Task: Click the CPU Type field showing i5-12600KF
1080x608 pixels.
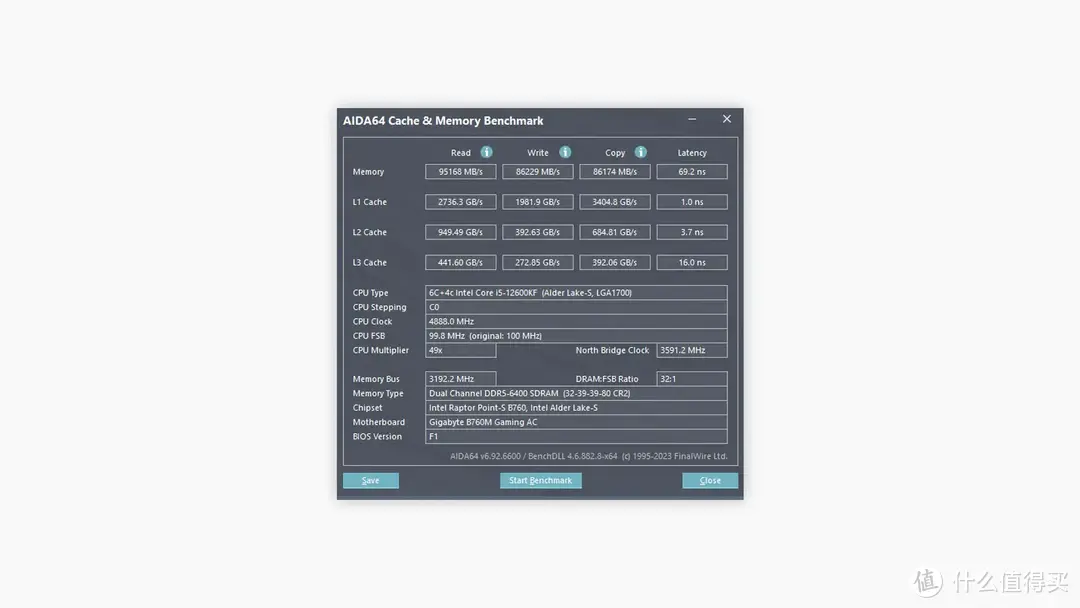Action: tap(576, 293)
